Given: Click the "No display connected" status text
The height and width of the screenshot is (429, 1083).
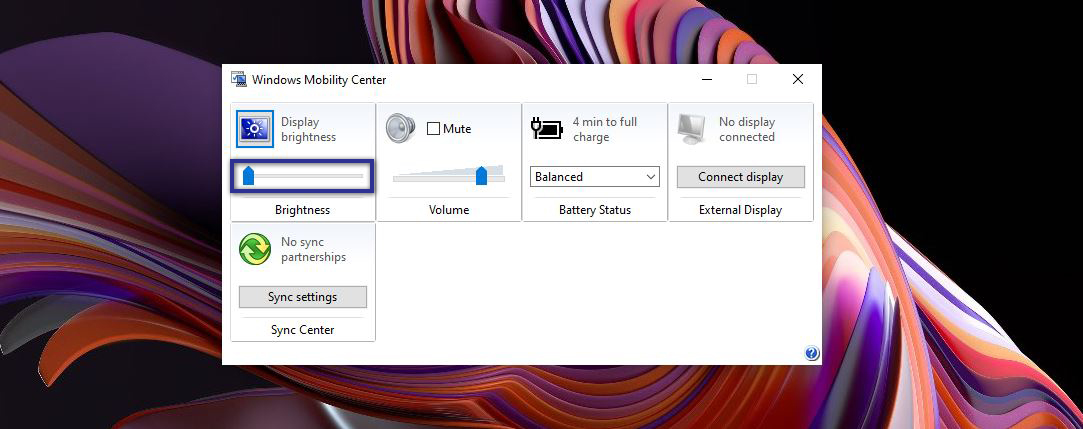Looking at the screenshot, I should [x=746, y=129].
